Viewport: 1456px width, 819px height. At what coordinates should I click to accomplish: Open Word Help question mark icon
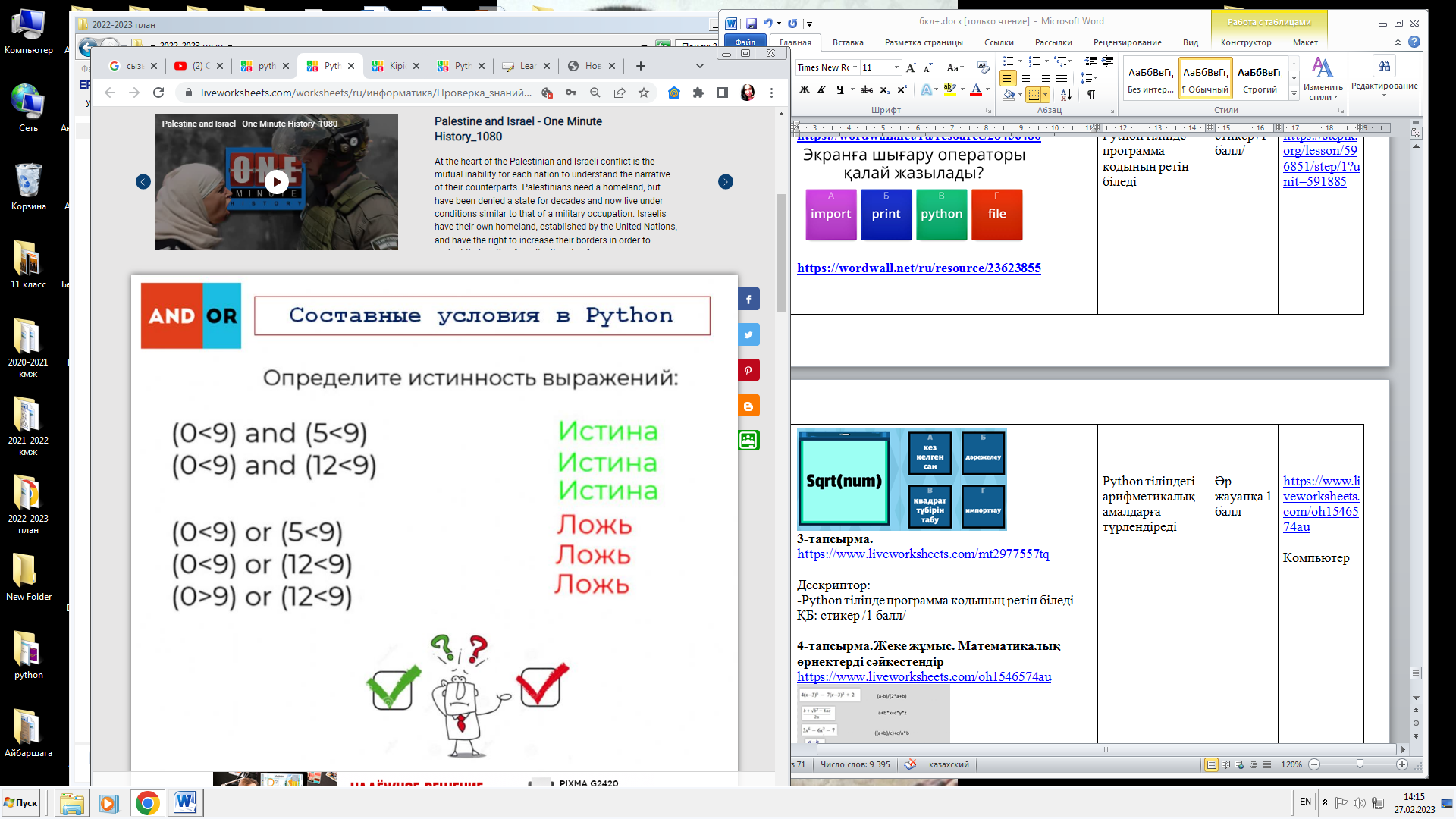tap(1414, 42)
